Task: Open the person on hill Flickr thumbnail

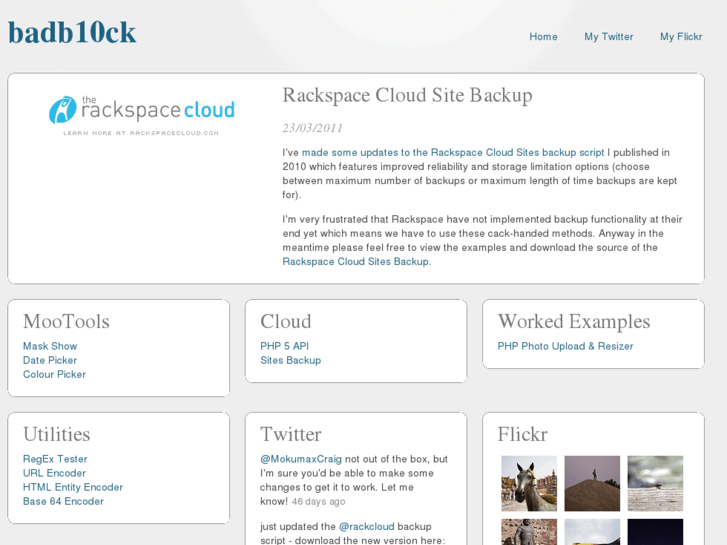Action: [x=592, y=483]
